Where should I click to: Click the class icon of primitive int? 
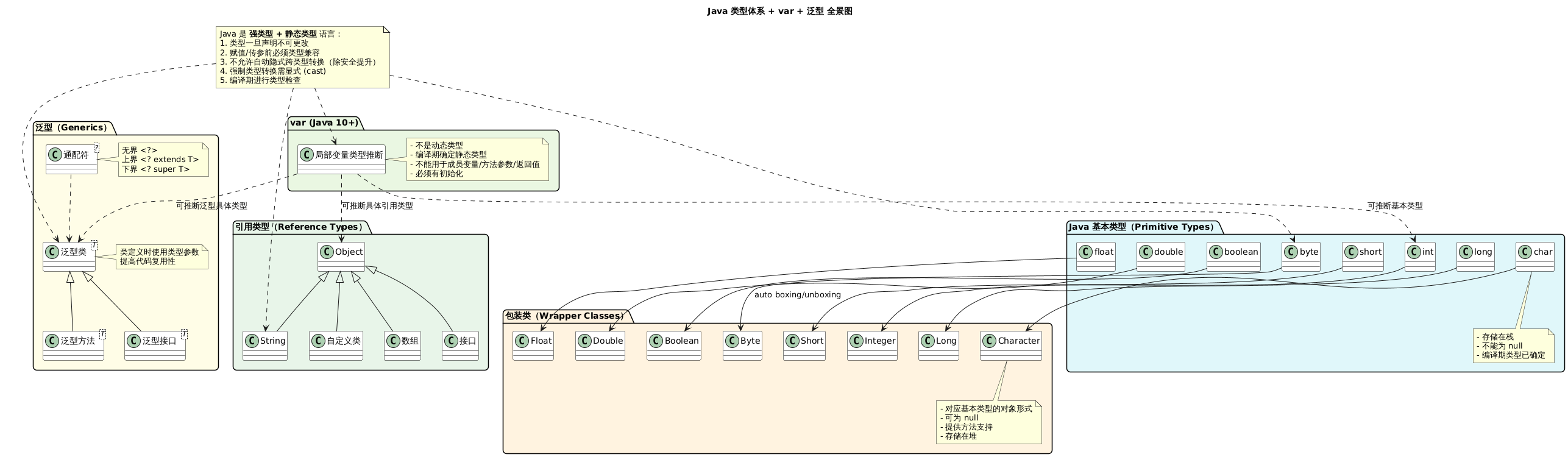(x=1414, y=252)
